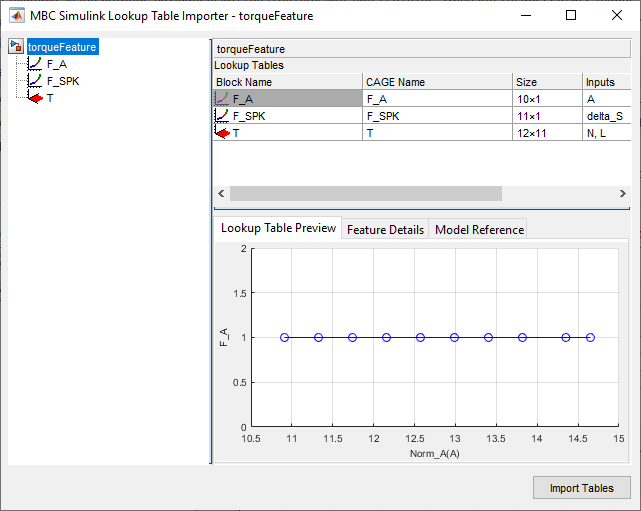The width and height of the screenshot is (641, 511).
Task: Minimize the Lookup Table Importer window
Action: coord(526,16)
